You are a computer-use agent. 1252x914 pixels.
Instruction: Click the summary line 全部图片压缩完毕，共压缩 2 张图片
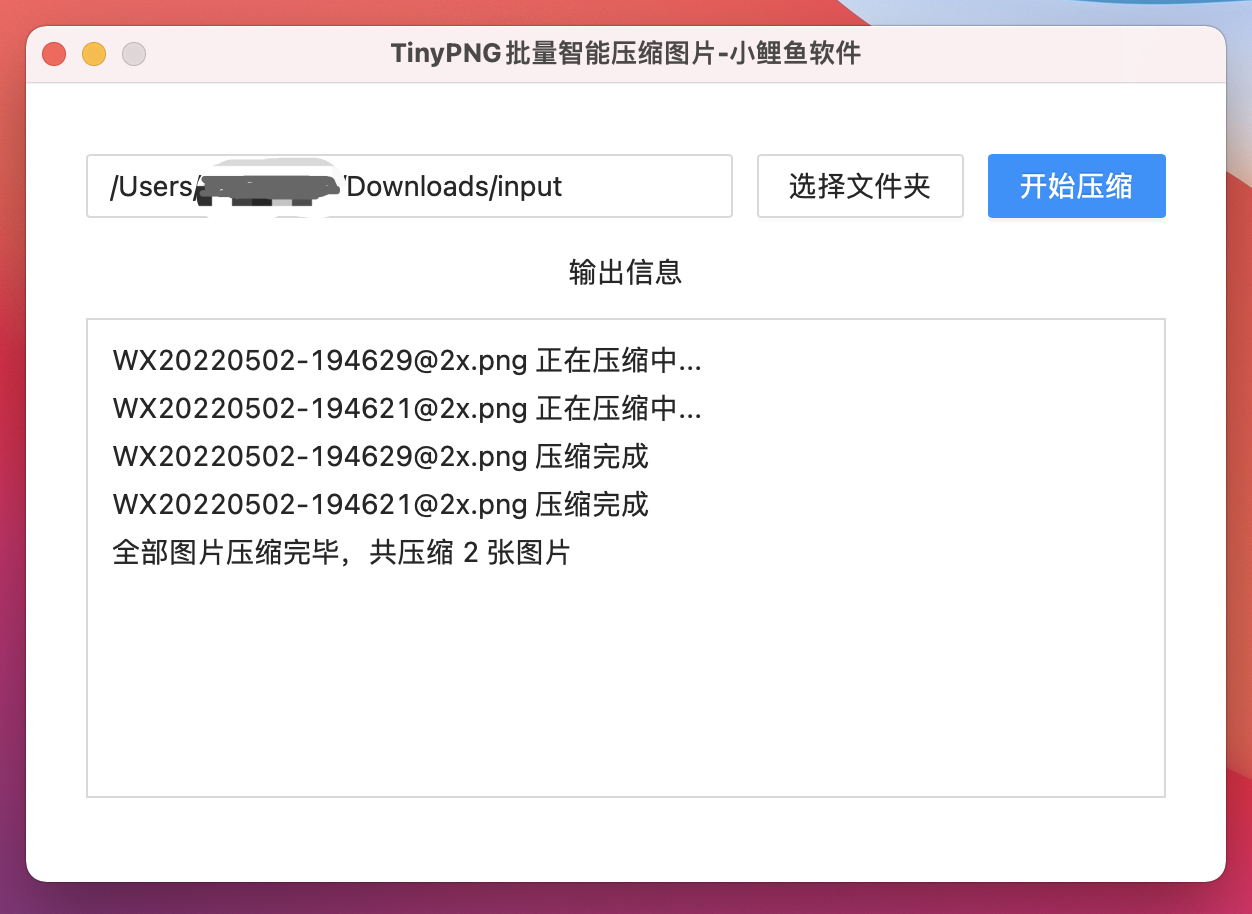[341, 552]
